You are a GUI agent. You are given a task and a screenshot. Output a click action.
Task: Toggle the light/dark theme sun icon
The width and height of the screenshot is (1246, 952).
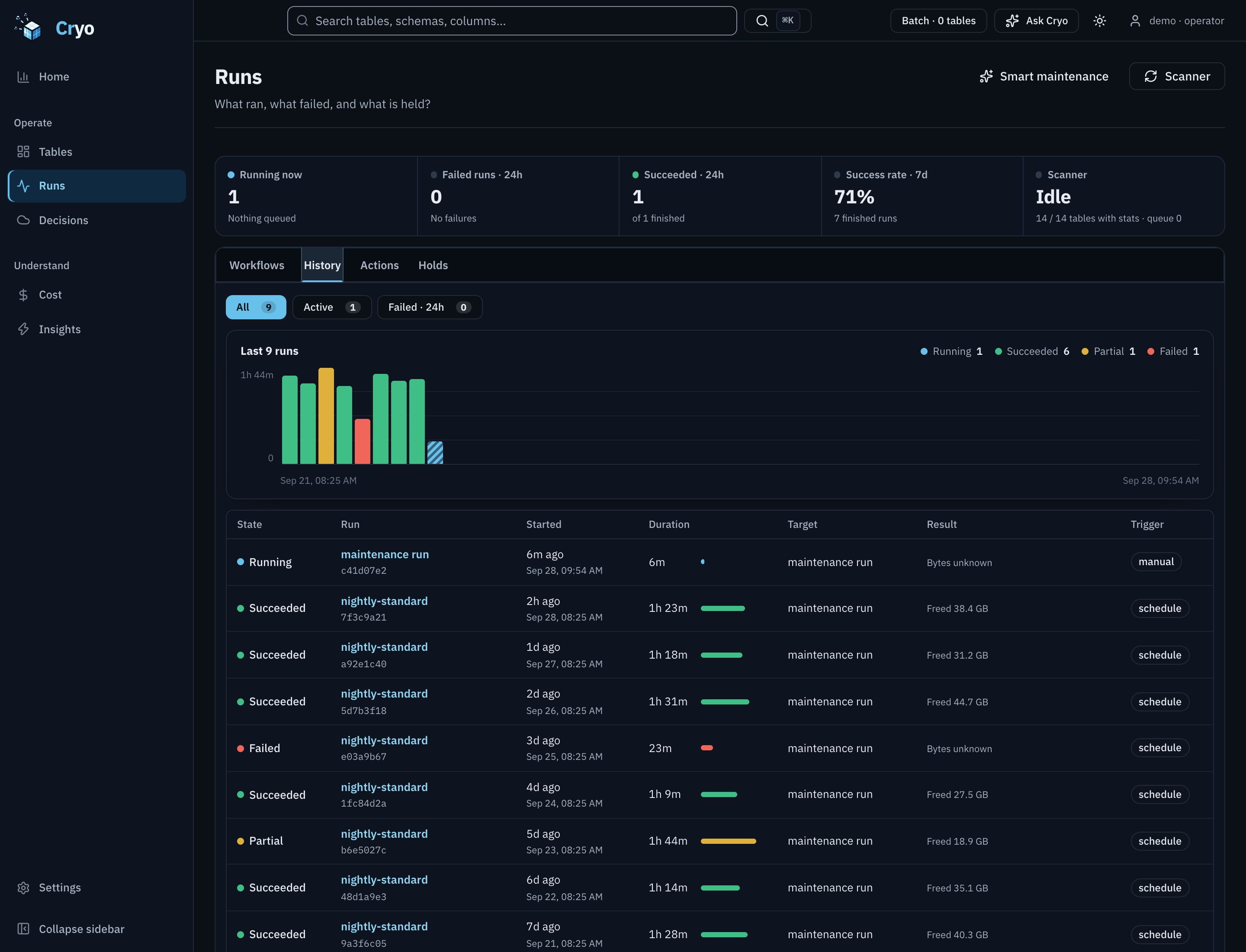[1100, 21]
